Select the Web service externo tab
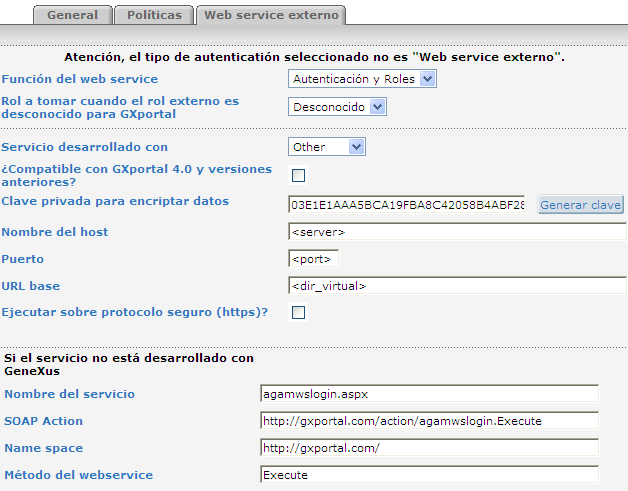 [270, 15]
